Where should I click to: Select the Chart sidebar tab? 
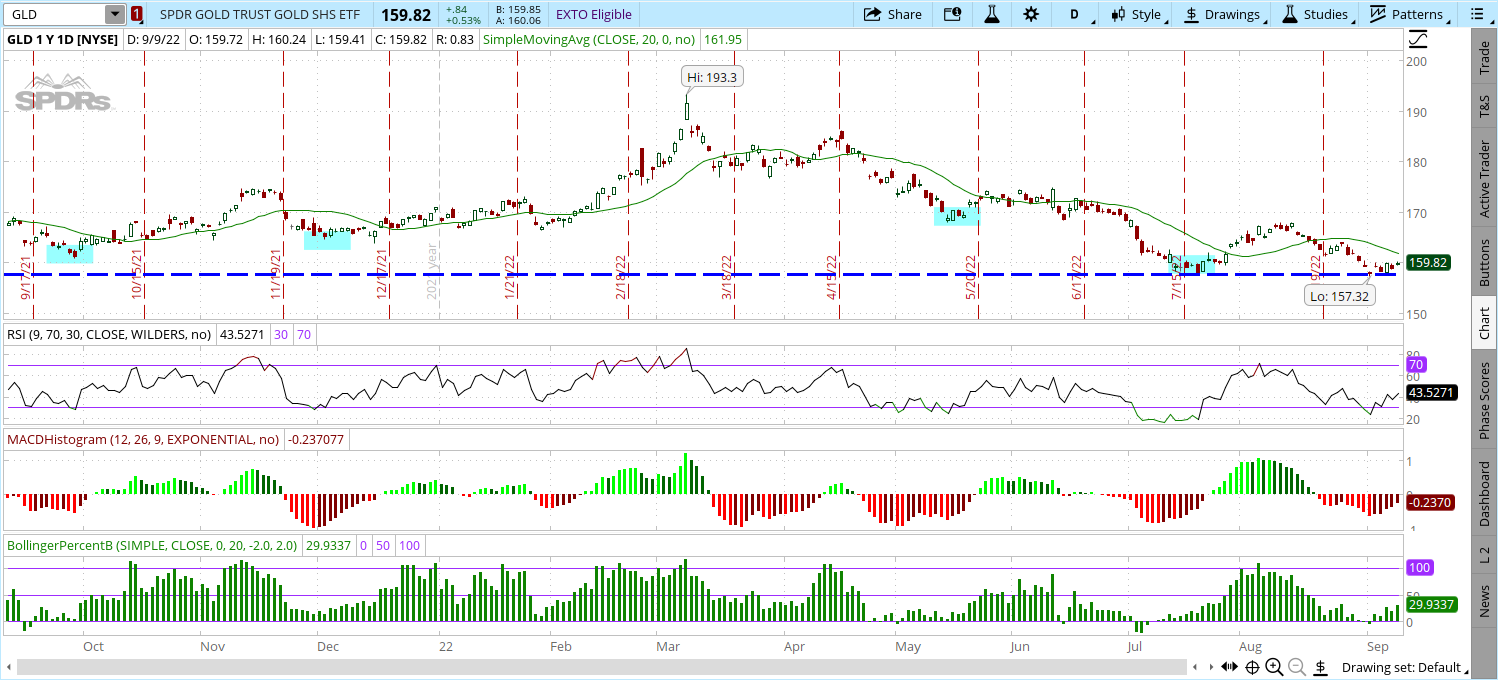(1484, 324)
